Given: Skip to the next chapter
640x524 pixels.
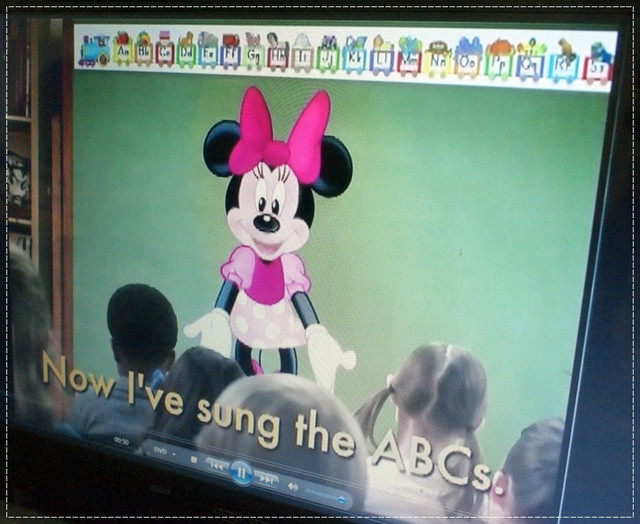Looking at the screenshot, I should tap(266, 479).
